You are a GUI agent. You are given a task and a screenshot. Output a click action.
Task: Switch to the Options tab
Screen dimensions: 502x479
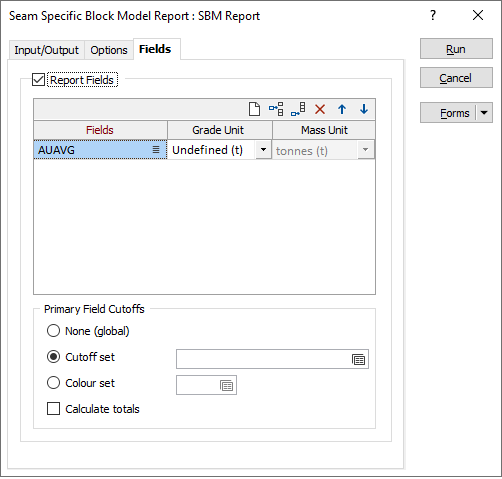(109, 50)
